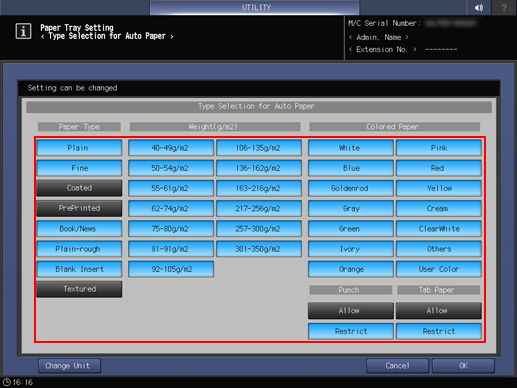517x388 pixels.
Task: Click the clock icon in the status bar
Action: pos(7,382)
